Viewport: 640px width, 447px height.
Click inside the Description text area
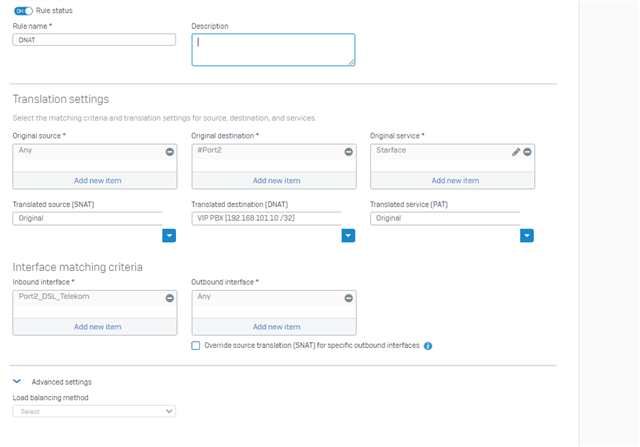(x=273, y=50)
